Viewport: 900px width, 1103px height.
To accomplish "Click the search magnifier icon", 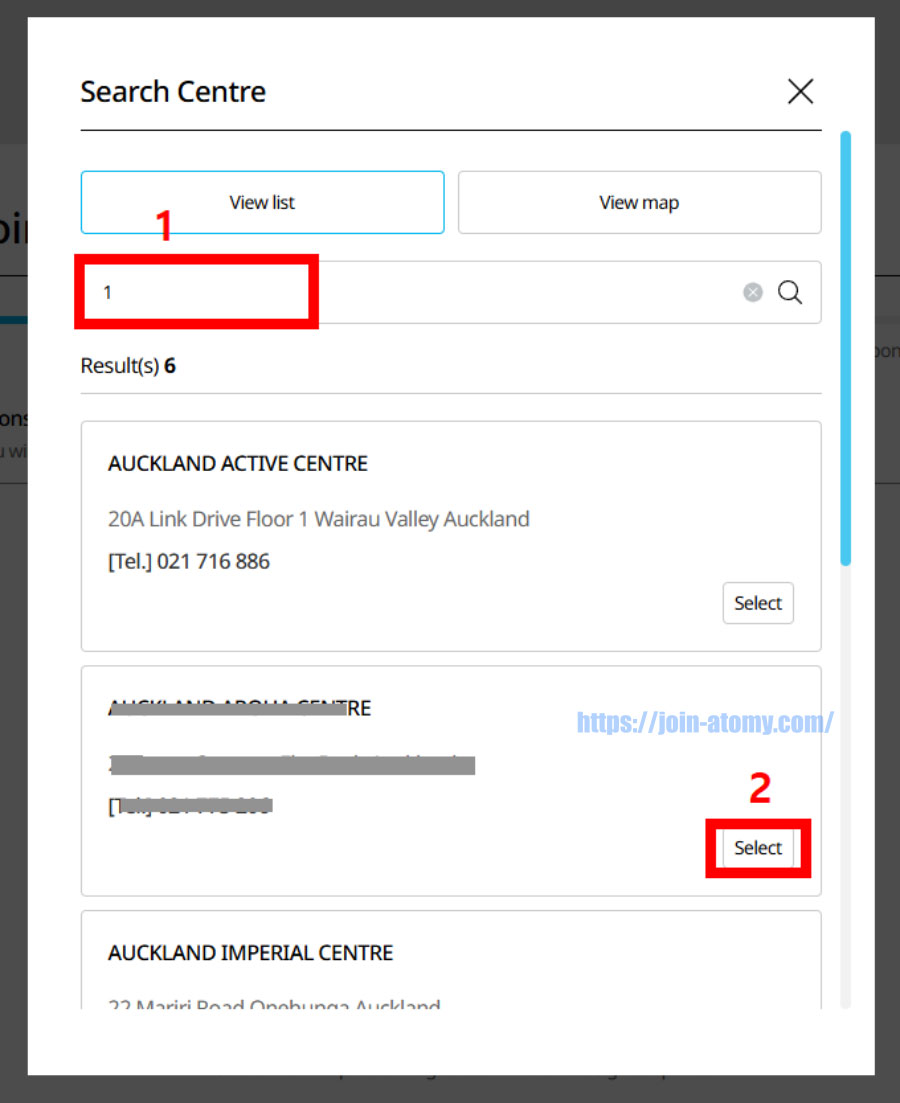I will pyautogui.click(x=789, y=292).
